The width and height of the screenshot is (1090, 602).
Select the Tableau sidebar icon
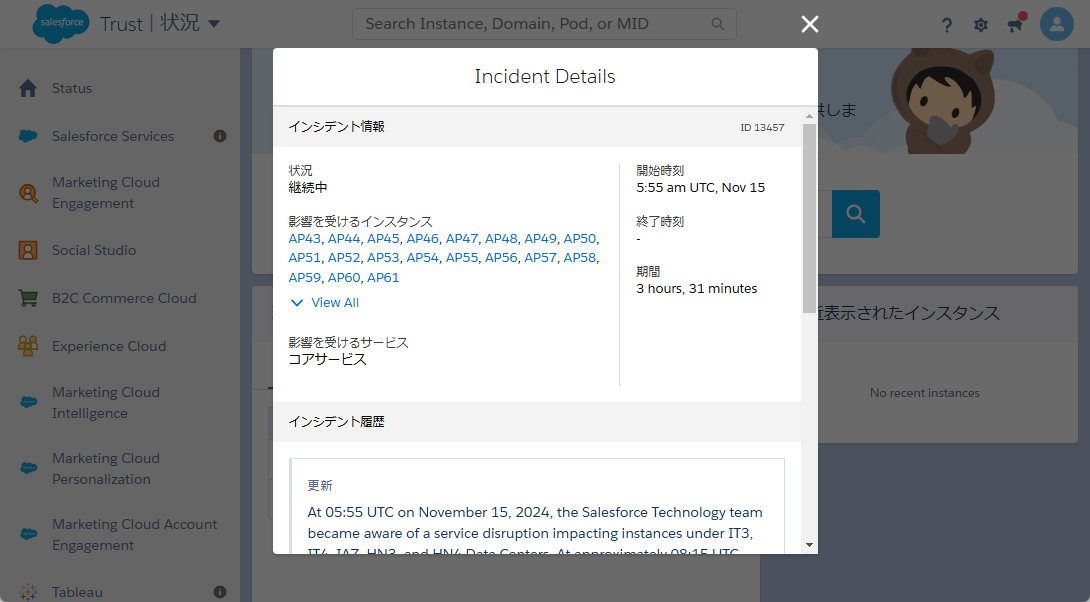click(28, 591)
